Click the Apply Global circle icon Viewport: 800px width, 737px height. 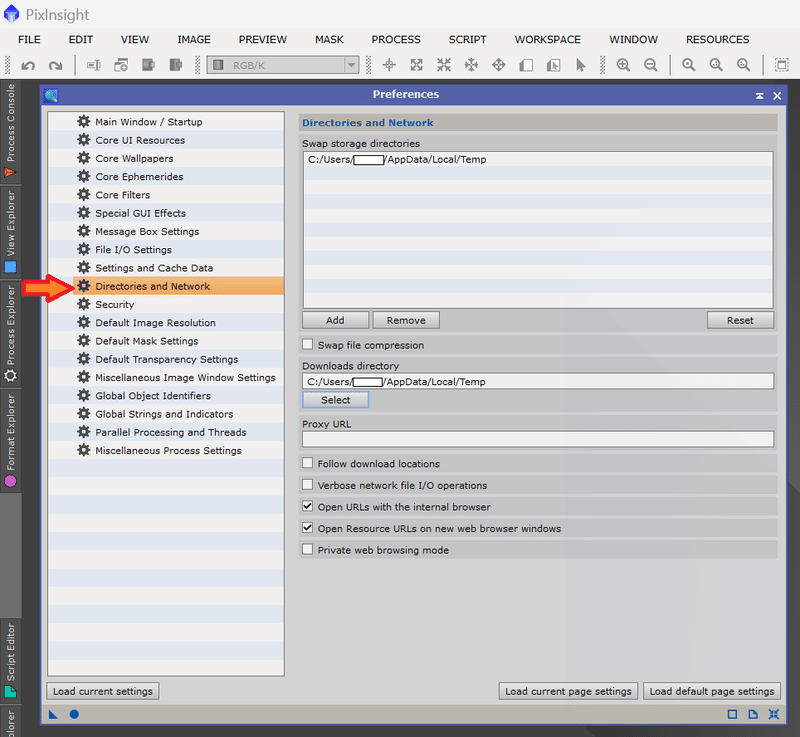tap(74, 714)
